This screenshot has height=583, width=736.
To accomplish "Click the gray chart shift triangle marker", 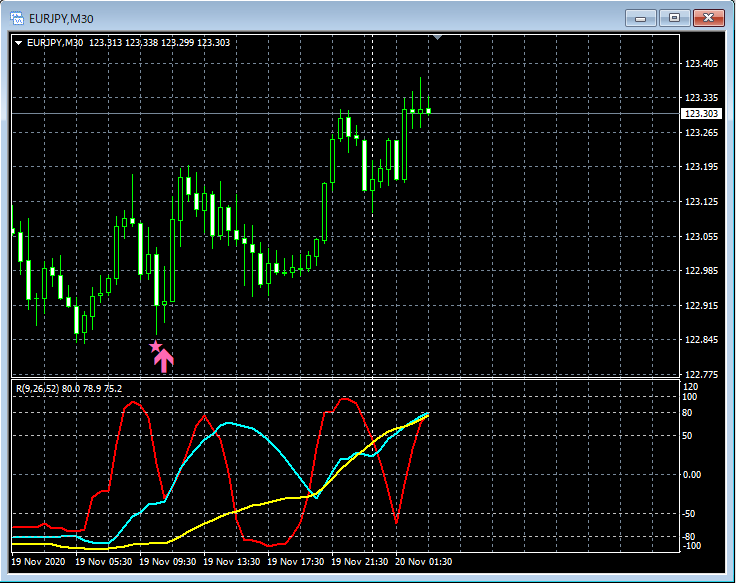I will tap(436, 37).
